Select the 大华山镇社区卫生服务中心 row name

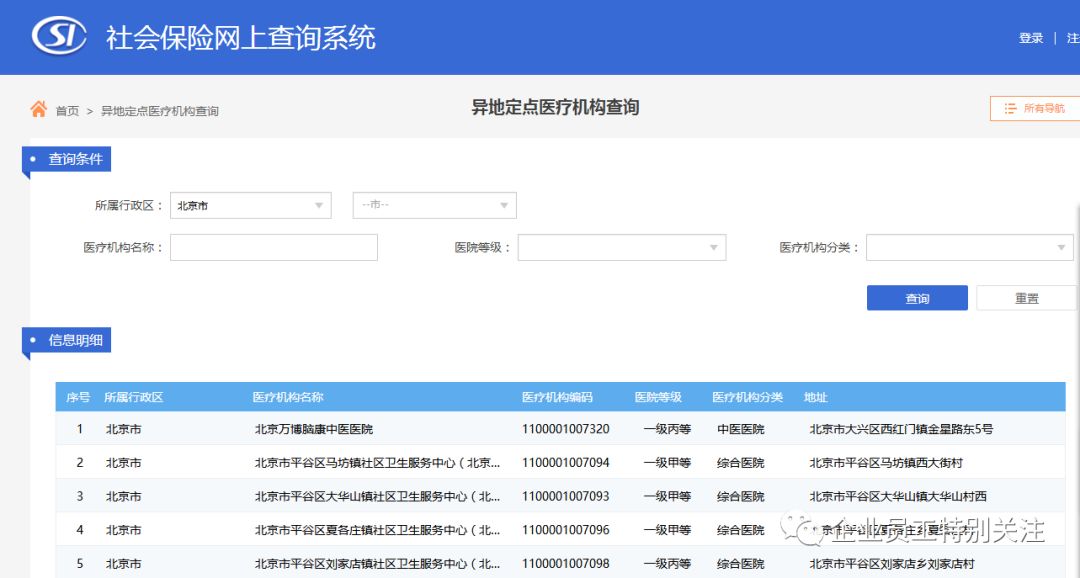pyautogui.click(x=377, y=497)
